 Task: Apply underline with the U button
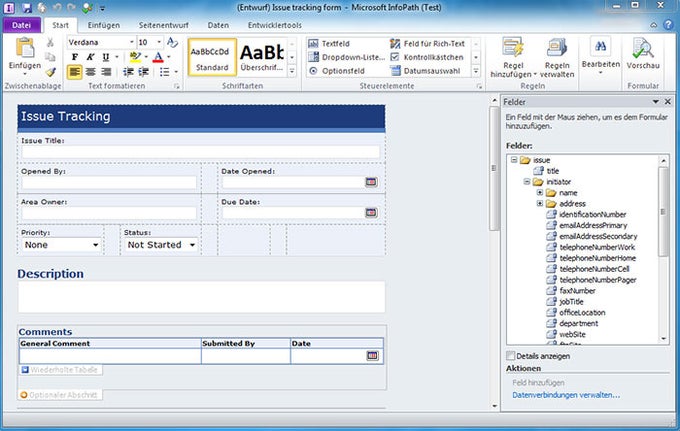[106, 57]
